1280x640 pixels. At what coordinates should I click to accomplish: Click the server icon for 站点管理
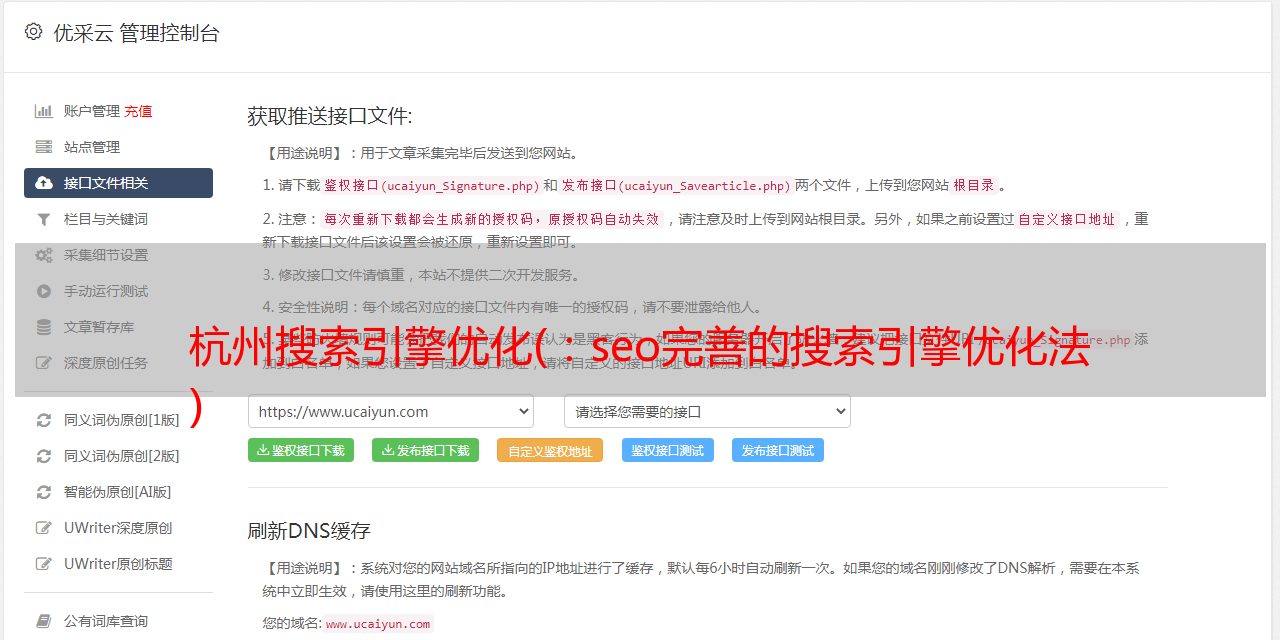[x=44, y=147]
